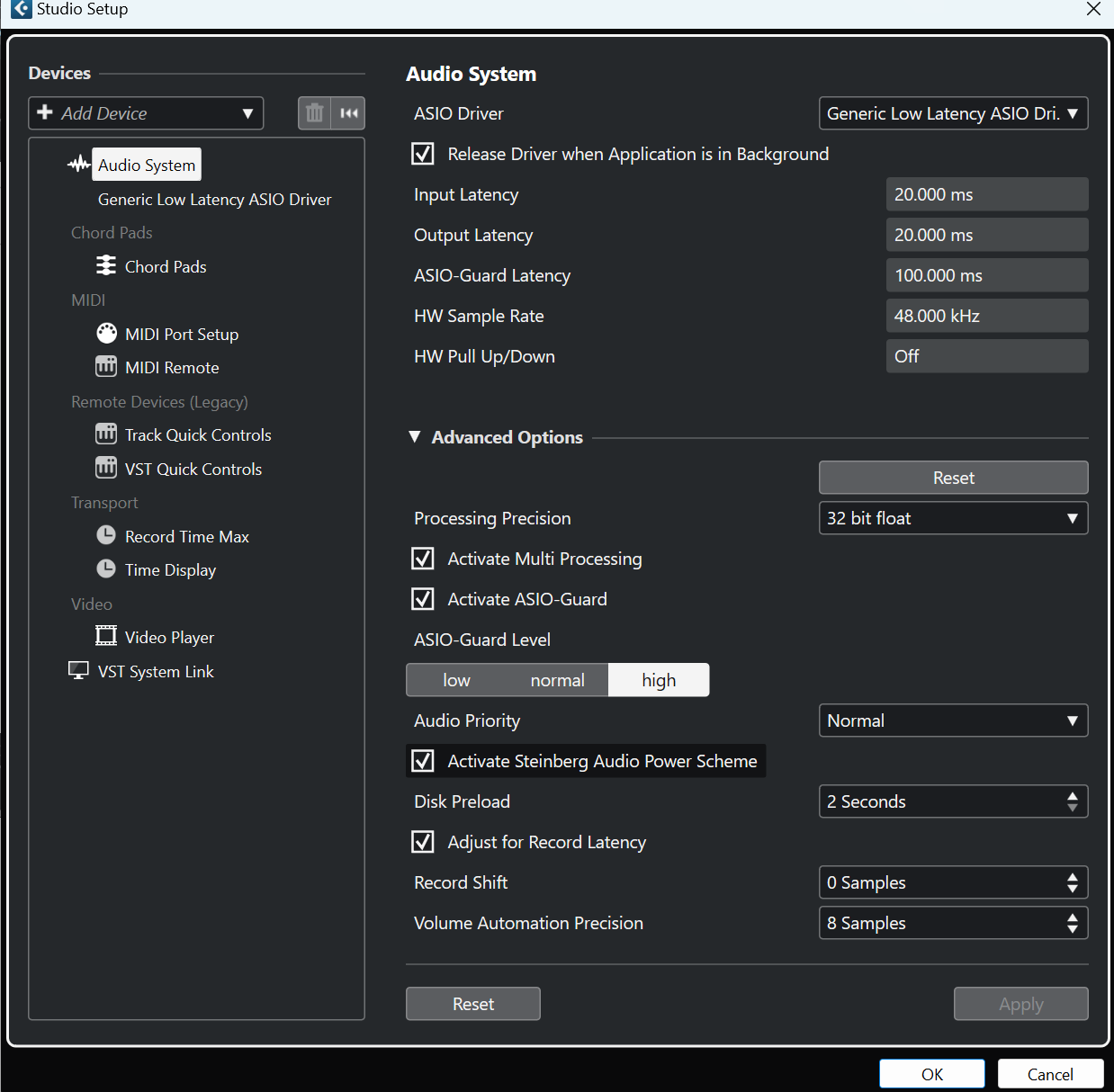Click the Audio System waveform icon

79,165
